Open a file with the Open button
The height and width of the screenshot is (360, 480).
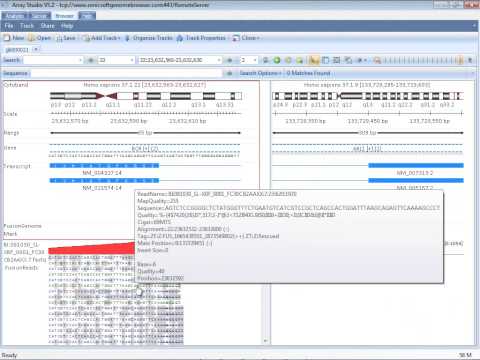(x=40, y=38)
